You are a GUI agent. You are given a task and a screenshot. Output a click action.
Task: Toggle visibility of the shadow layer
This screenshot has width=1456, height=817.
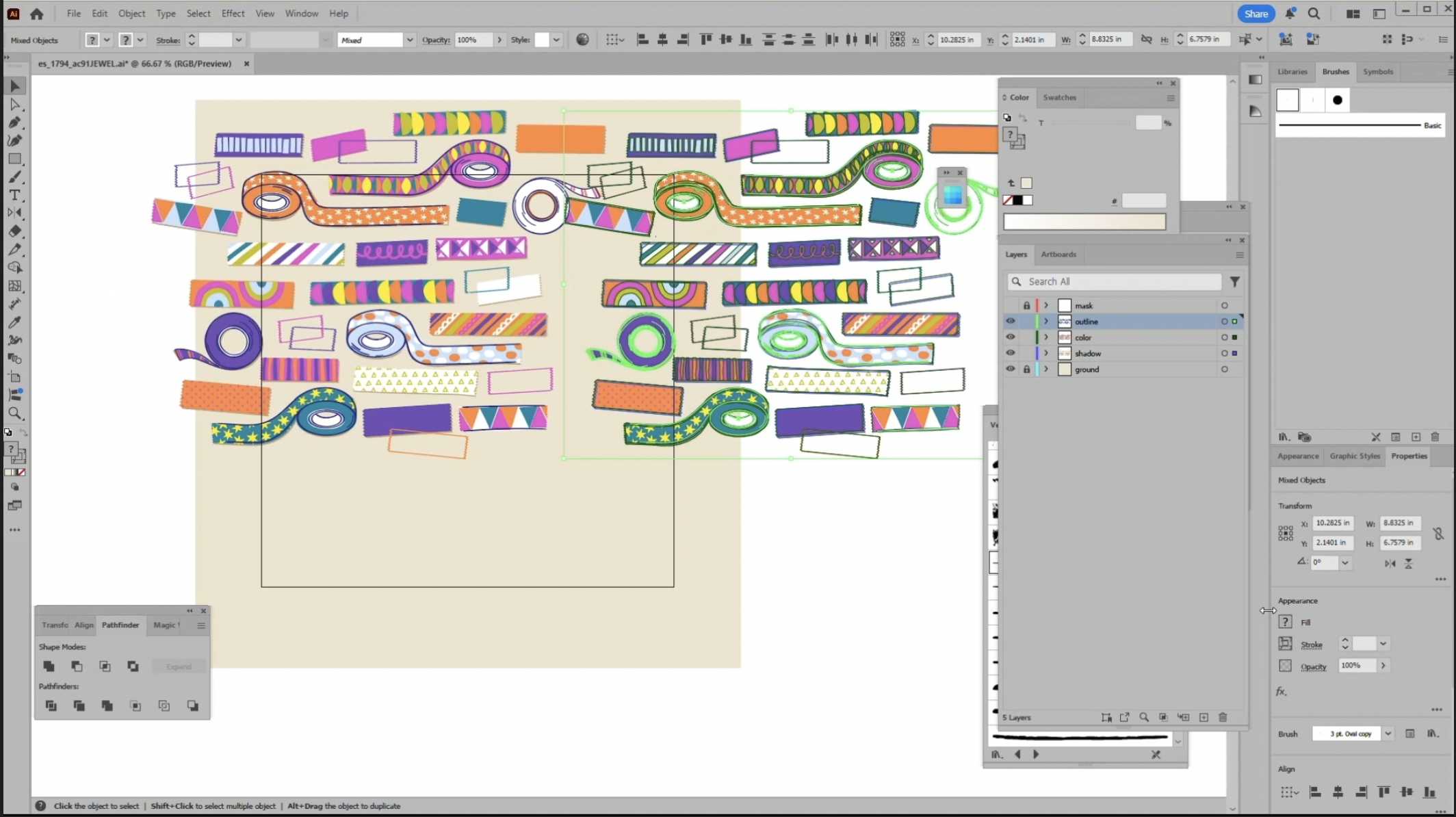pos(1010,353)
